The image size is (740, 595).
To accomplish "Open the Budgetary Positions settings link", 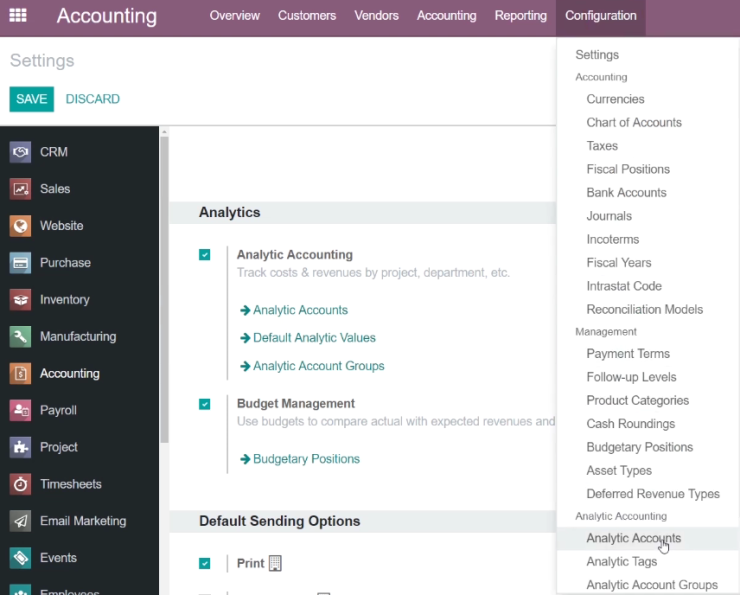I will tap(306, 459).
